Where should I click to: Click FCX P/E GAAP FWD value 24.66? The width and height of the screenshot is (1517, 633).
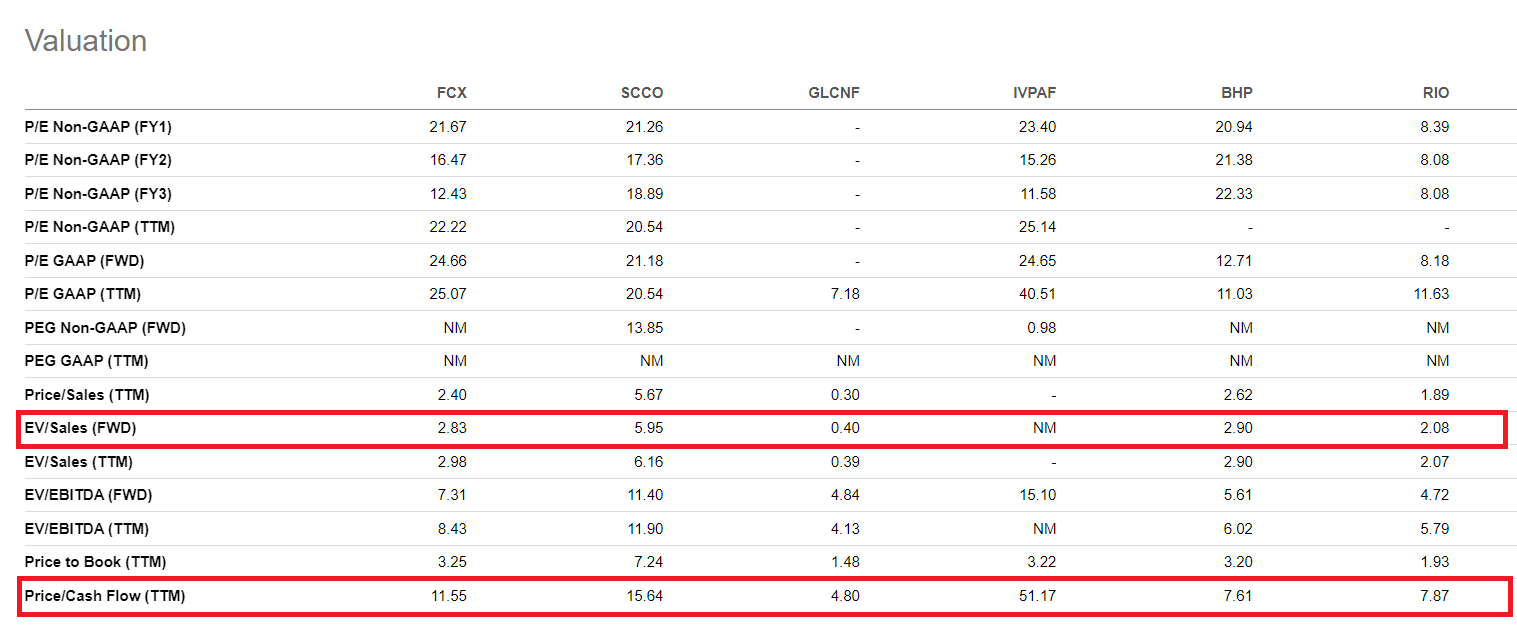pyautogui.click(x=449, y=261)
